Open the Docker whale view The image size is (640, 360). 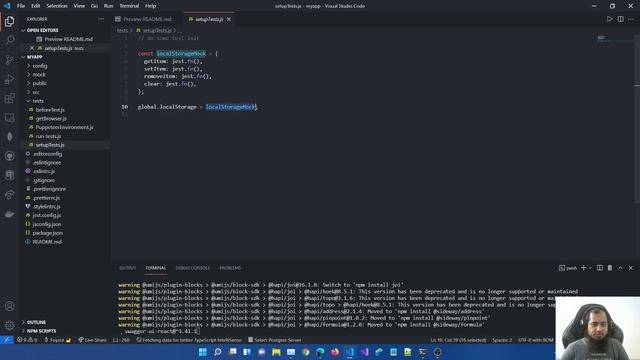click(x=9, y=214)
